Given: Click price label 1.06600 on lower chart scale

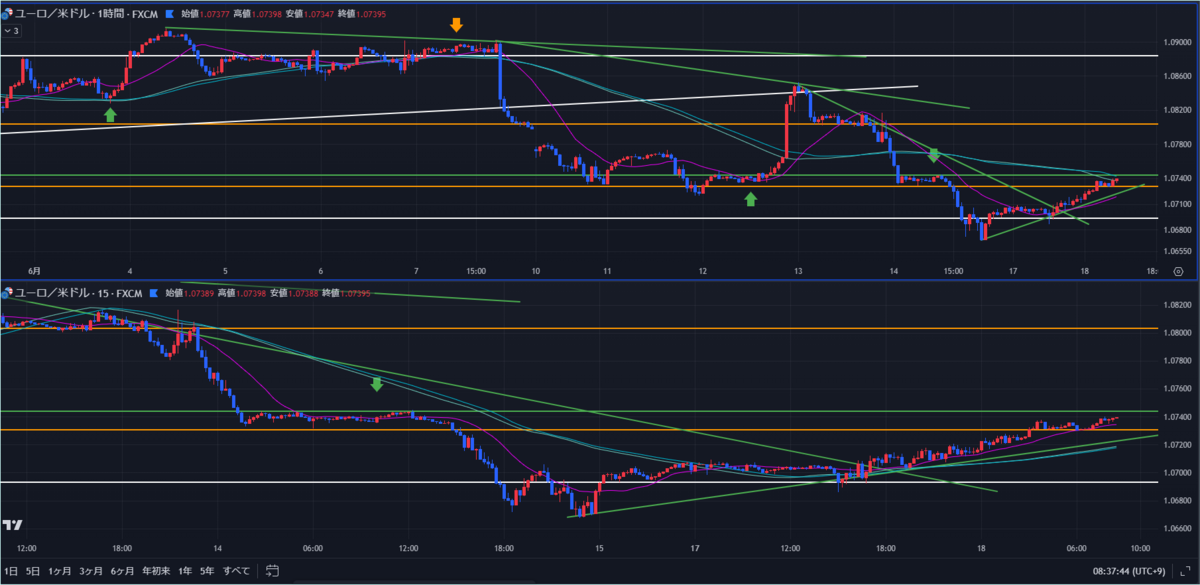Looking at the screenshot, I should [x=1178, y=528].
